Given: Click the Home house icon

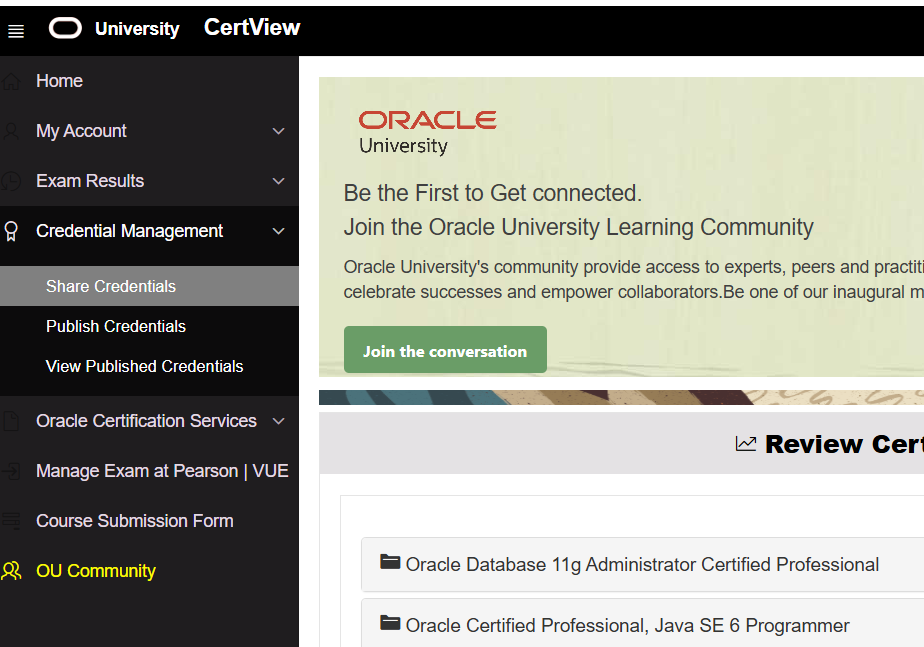Looking at the screenshot, I should (11, 81).
